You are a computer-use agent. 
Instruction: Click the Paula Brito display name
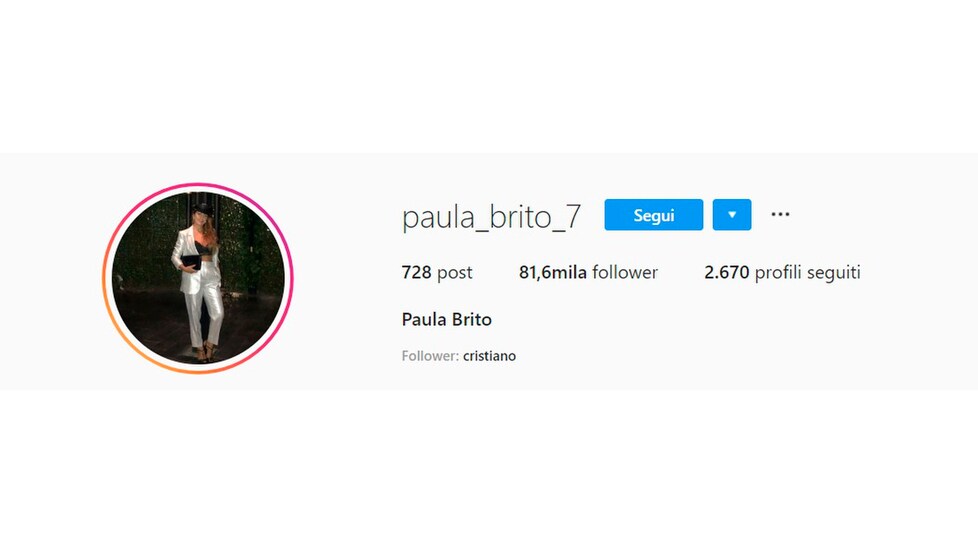pyautogui.click(x=447, y=319)
